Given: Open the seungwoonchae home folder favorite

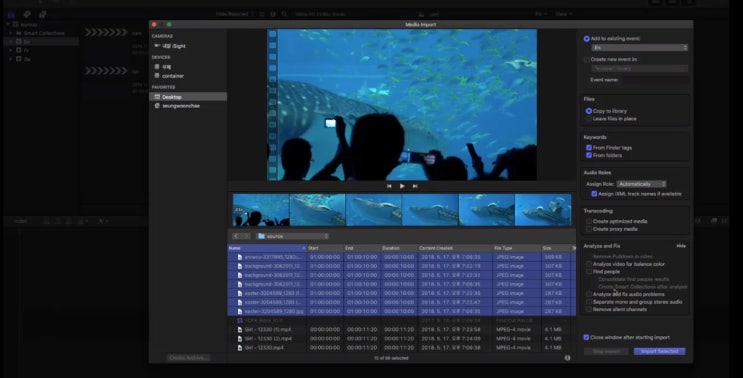Looking at the screenshot, I should 181,106.
